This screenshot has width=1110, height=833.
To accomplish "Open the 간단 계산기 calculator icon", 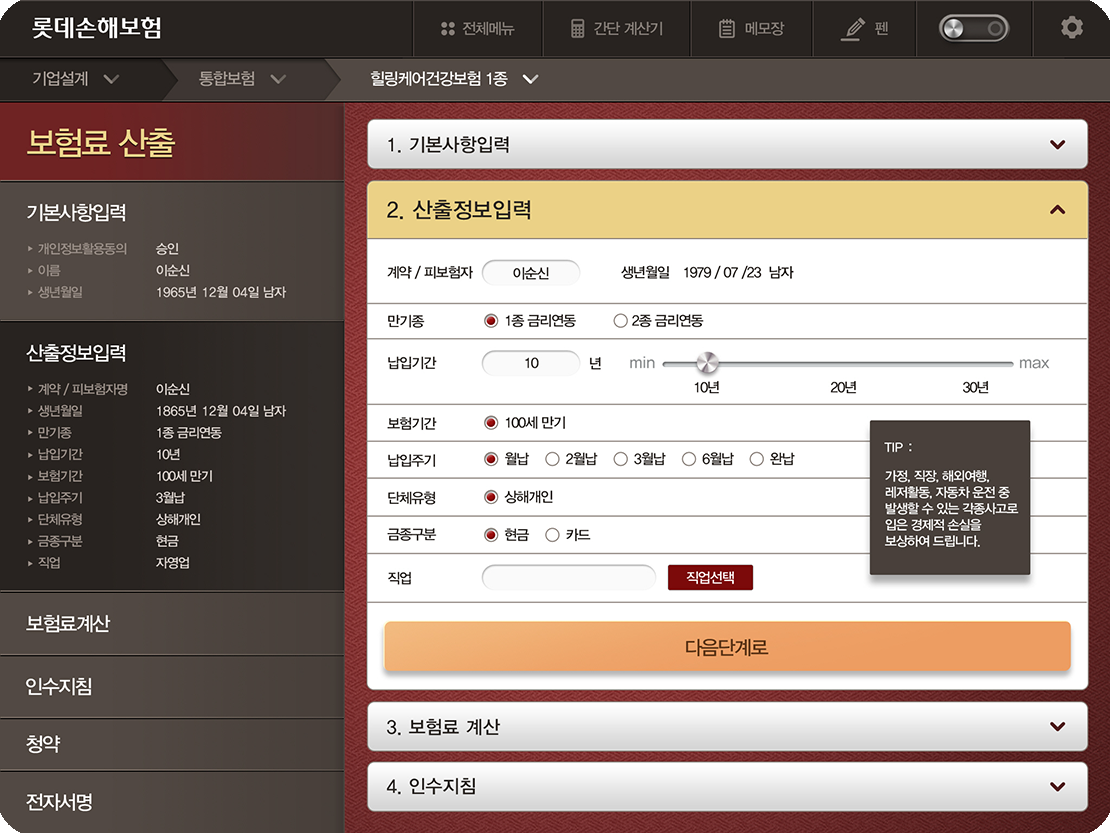I will 578,29.
